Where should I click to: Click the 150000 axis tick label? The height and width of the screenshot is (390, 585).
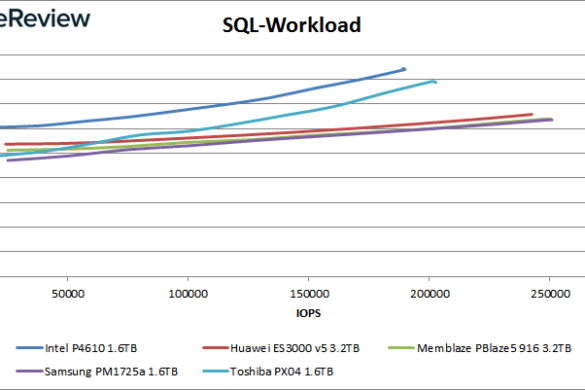click(309, 294)
